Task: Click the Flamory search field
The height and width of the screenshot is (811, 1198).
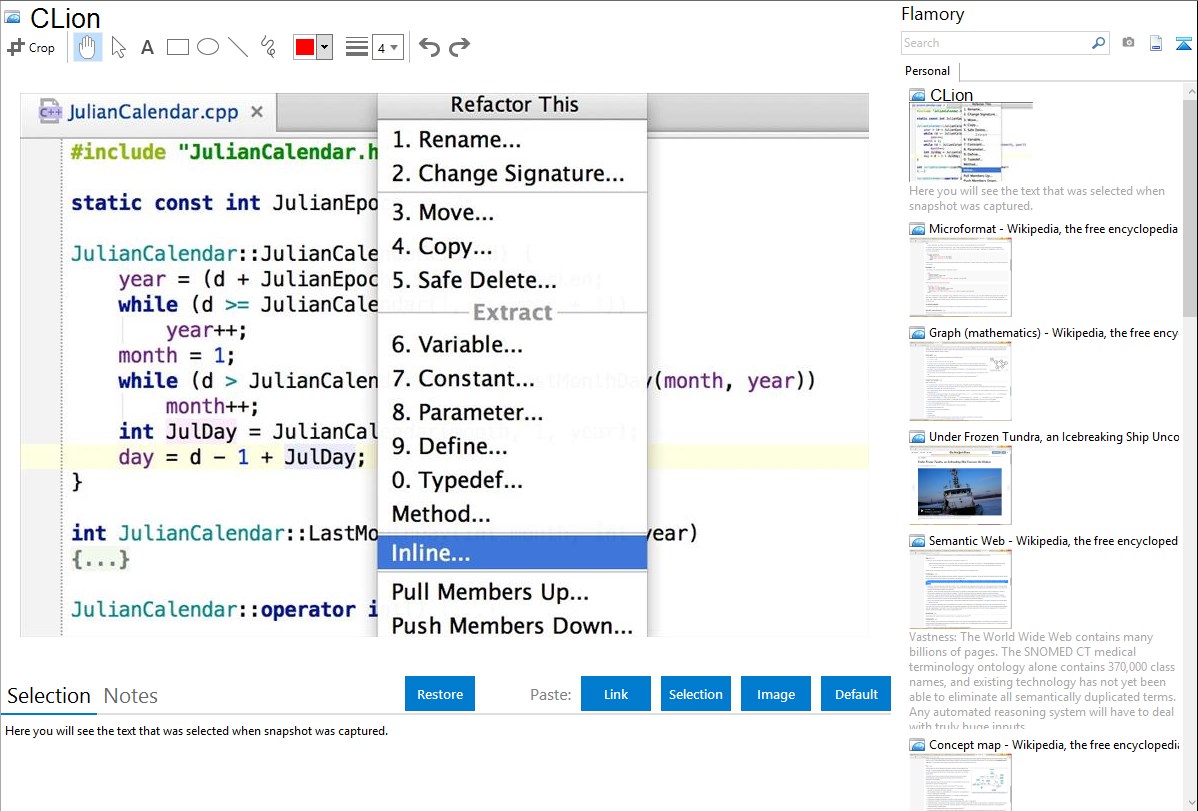Action: pyautogui.click(x=996, y=43)
